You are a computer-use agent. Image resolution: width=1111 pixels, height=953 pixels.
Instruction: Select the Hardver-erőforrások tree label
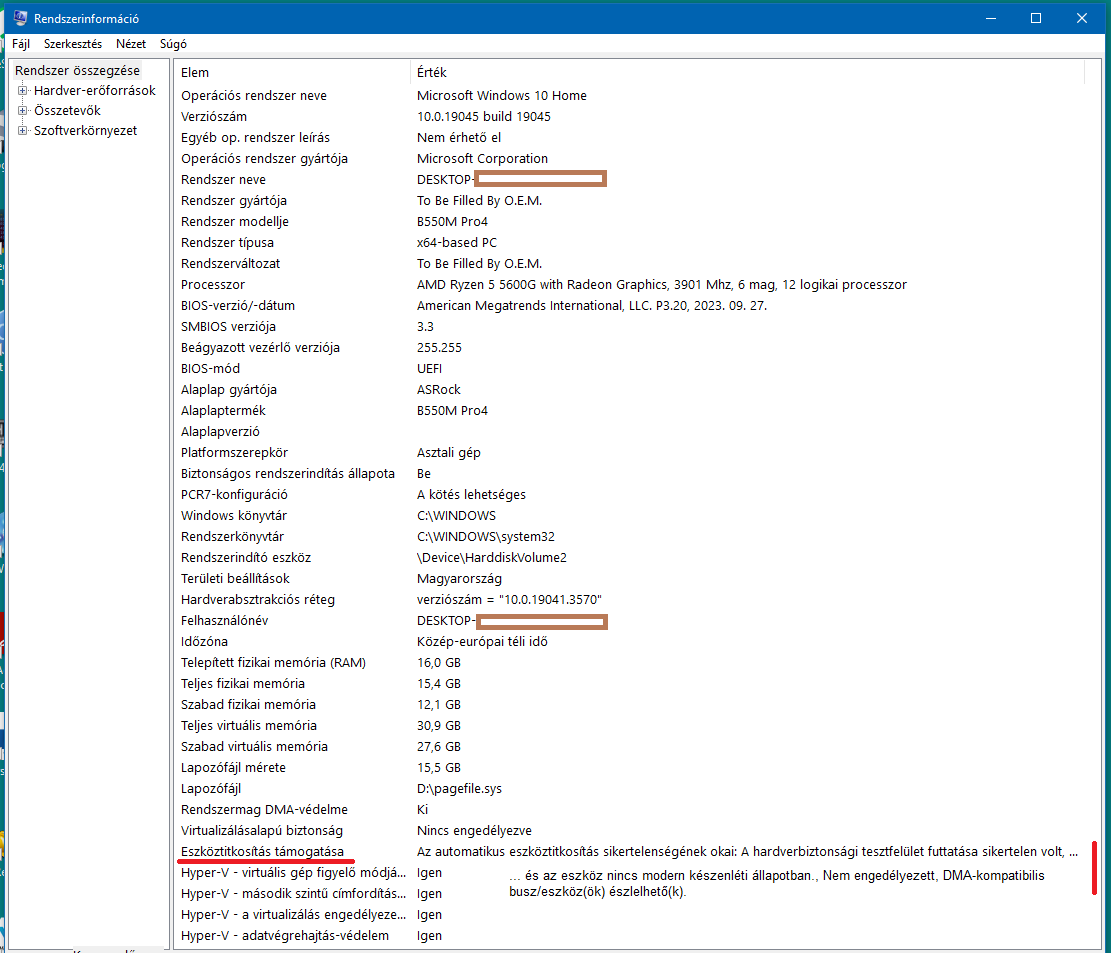click(95, 91)
